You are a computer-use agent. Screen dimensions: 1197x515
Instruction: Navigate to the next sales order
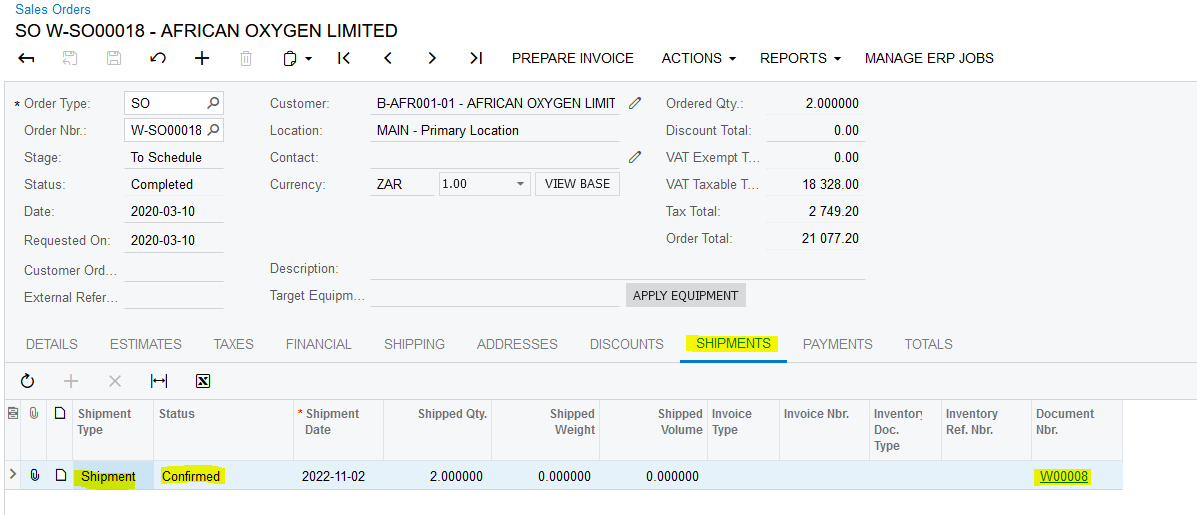click(x=432, y=58)
